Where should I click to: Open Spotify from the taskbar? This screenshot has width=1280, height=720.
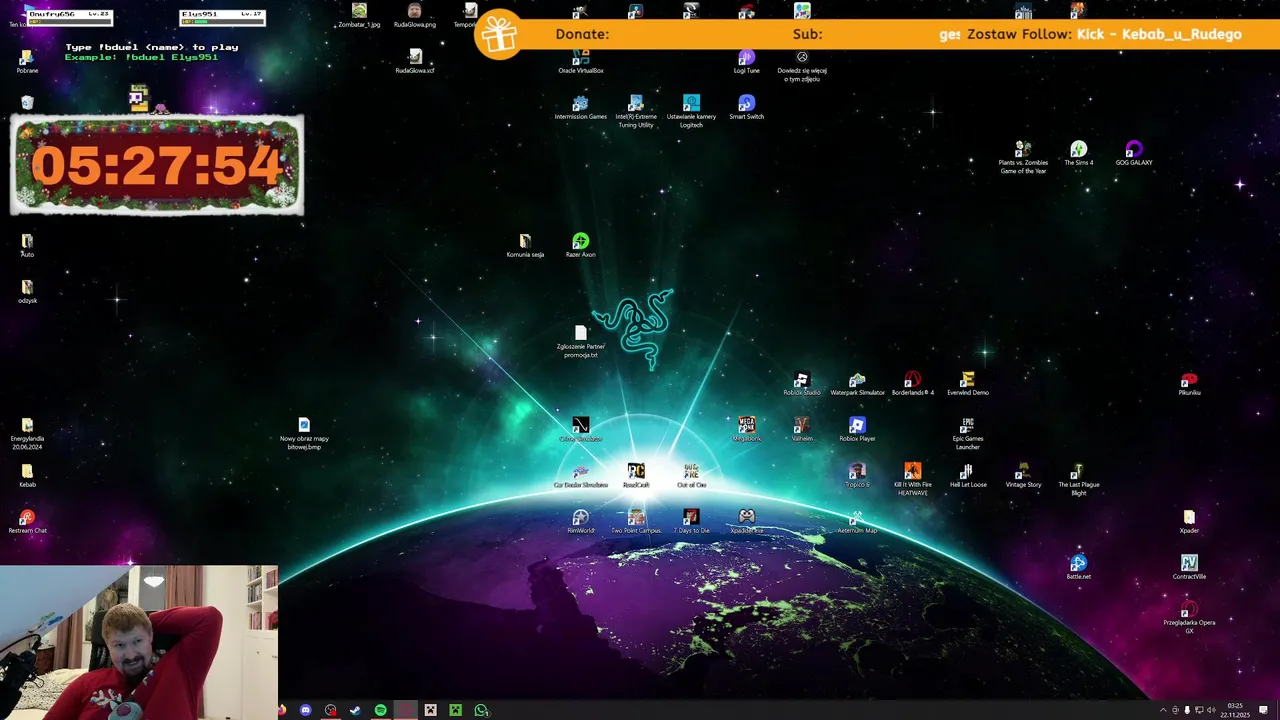(x=380, y=710)
